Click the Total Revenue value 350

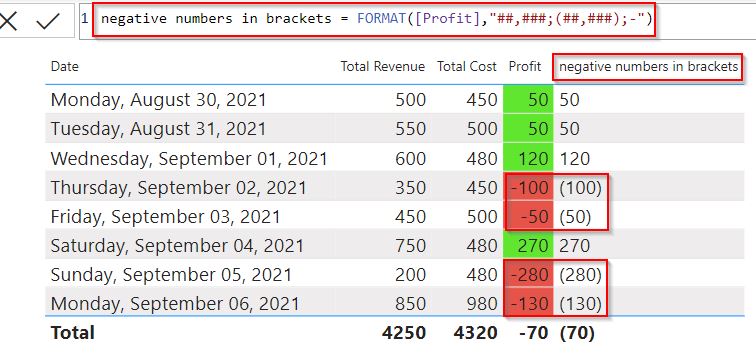[410, 188]
